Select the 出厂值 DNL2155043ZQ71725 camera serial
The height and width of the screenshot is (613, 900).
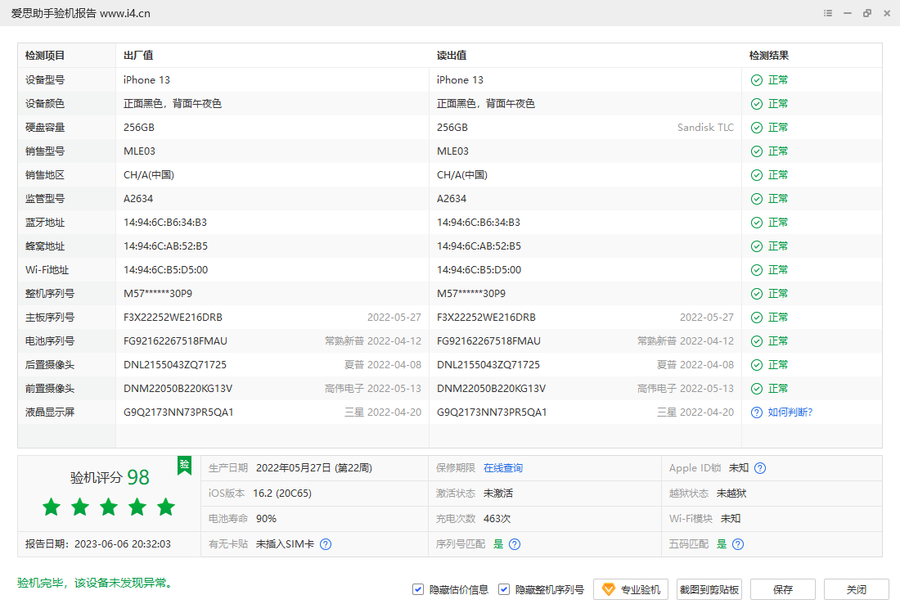pyautogui.click(x=175, y=365)
